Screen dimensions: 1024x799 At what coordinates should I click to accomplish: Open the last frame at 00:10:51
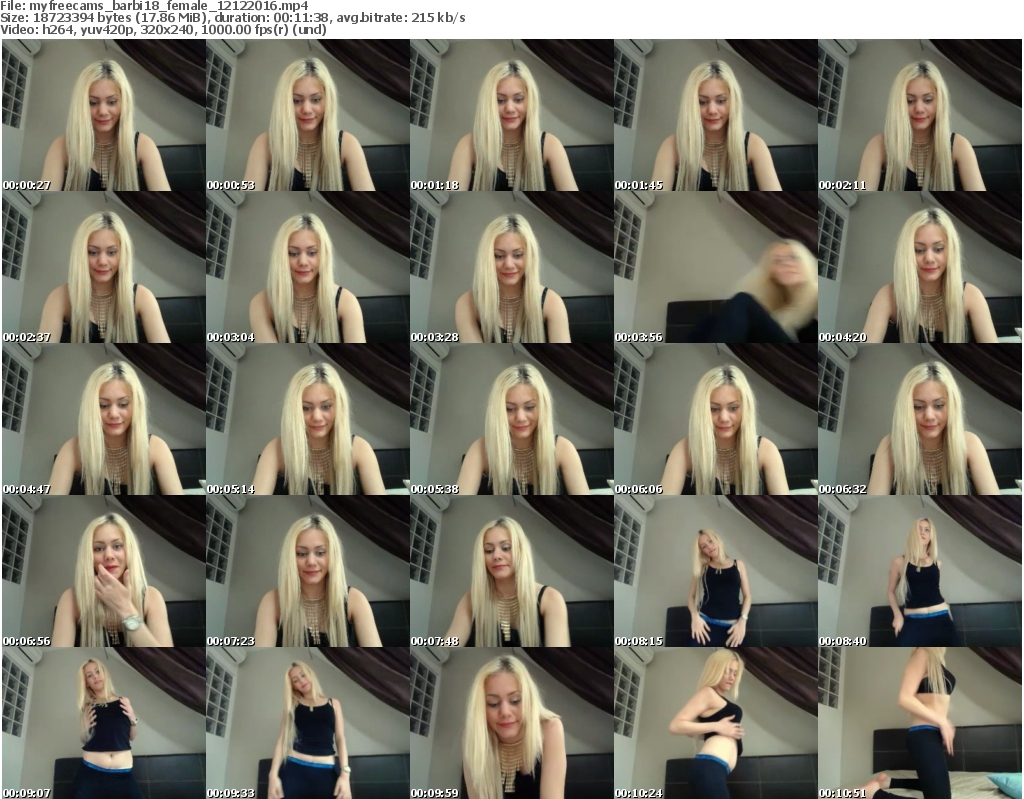click(x=920, y=723)
